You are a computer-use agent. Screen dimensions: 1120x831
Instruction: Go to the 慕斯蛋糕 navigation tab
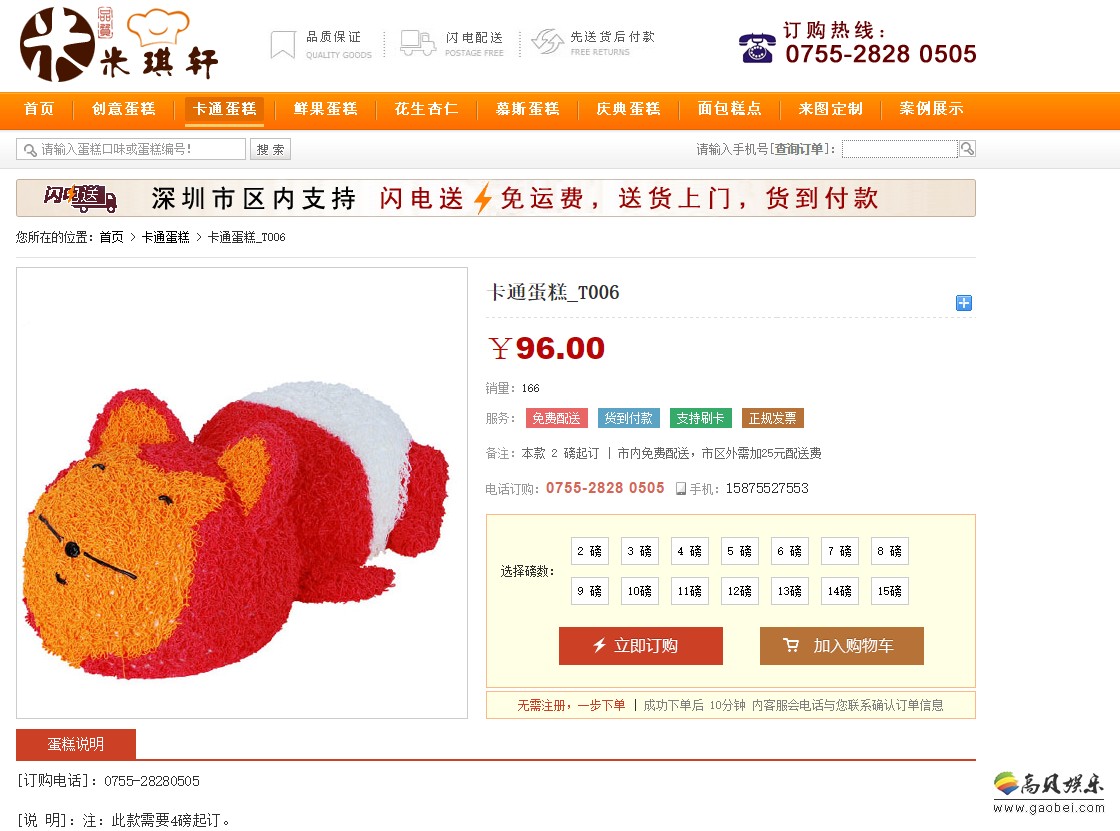pyautogui.click(x=528, y=109)
